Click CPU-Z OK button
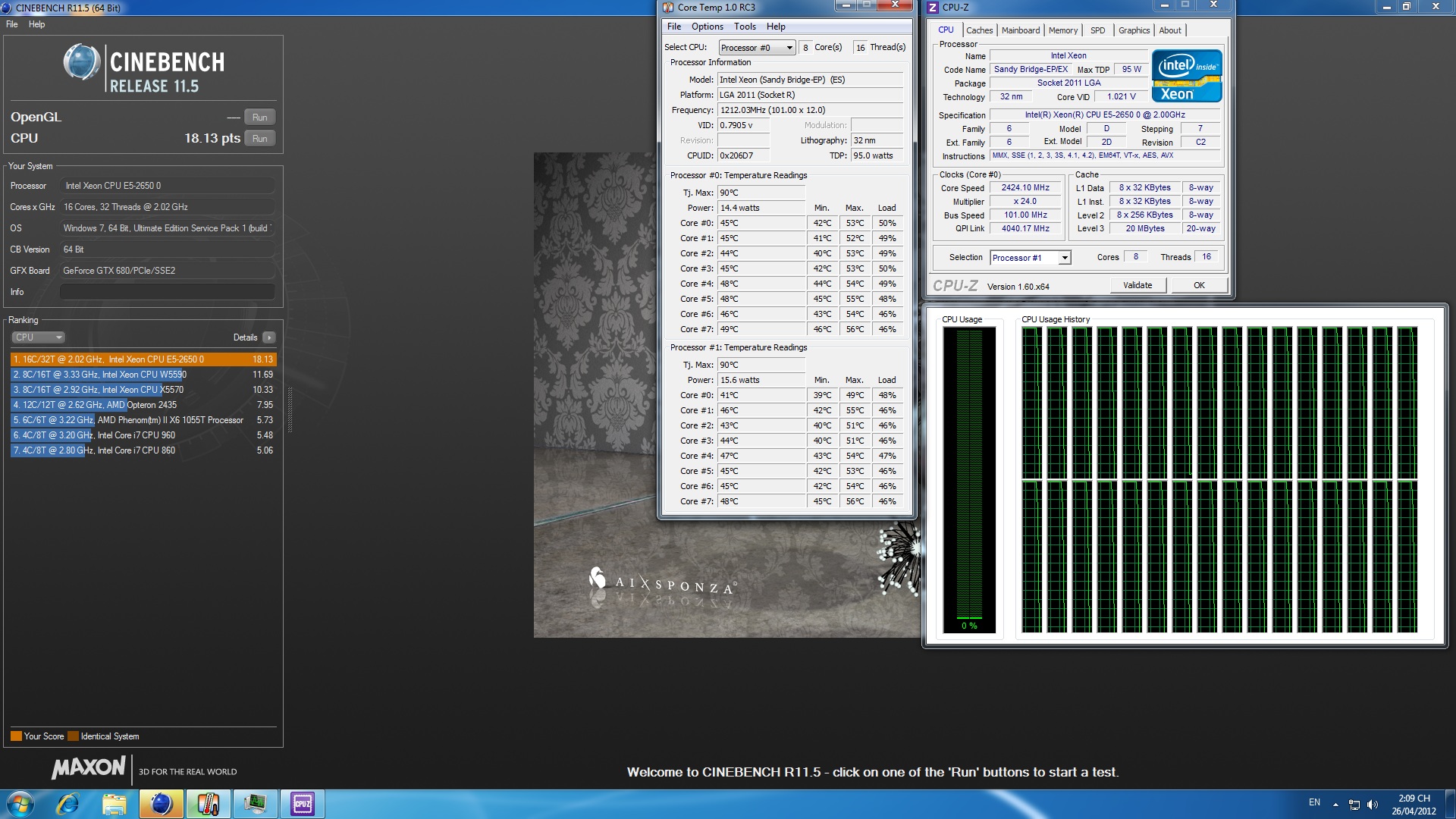The width and height of the screenshot is (1456, 819). pos(1199,286)
